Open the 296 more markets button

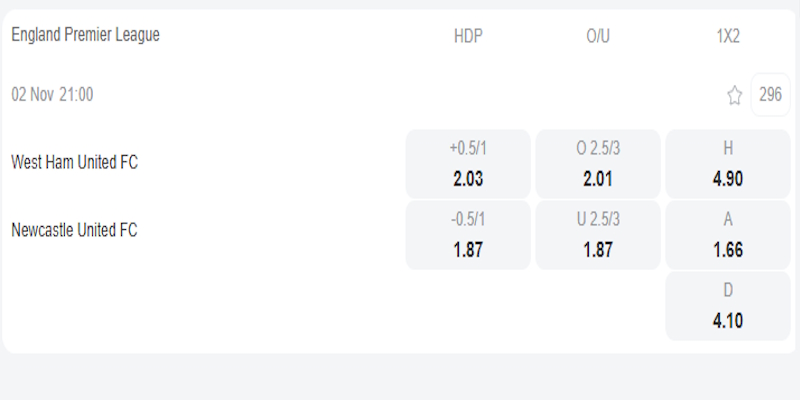(x=770, y=95)
